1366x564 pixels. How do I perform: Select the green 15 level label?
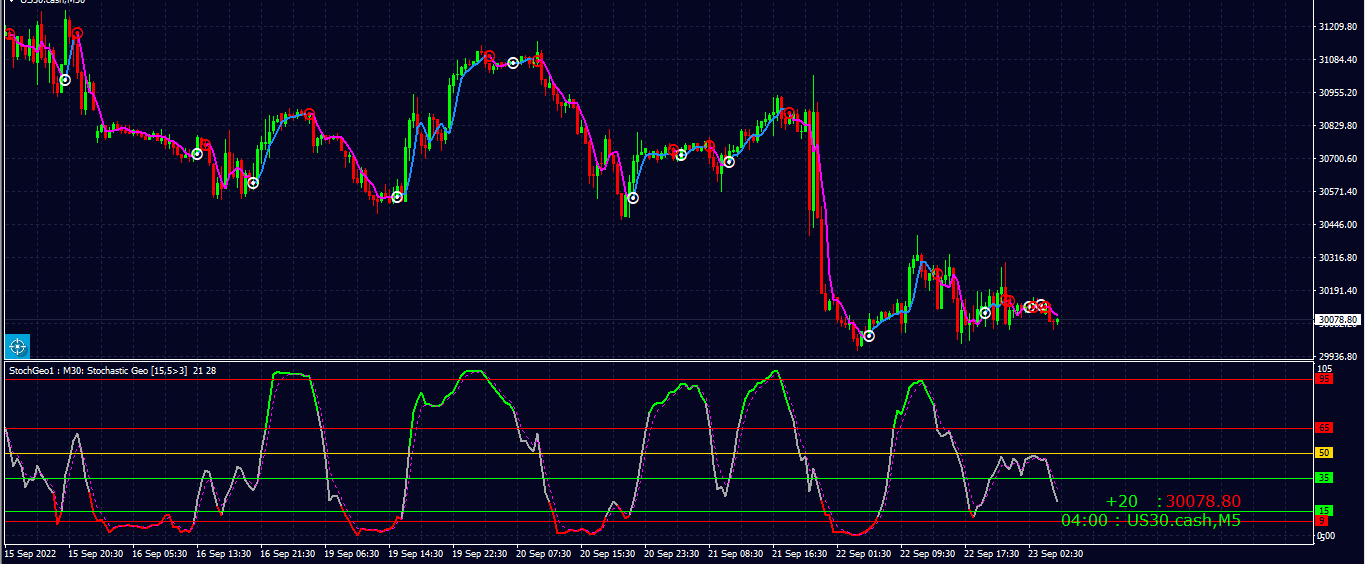coord(1323,511)
